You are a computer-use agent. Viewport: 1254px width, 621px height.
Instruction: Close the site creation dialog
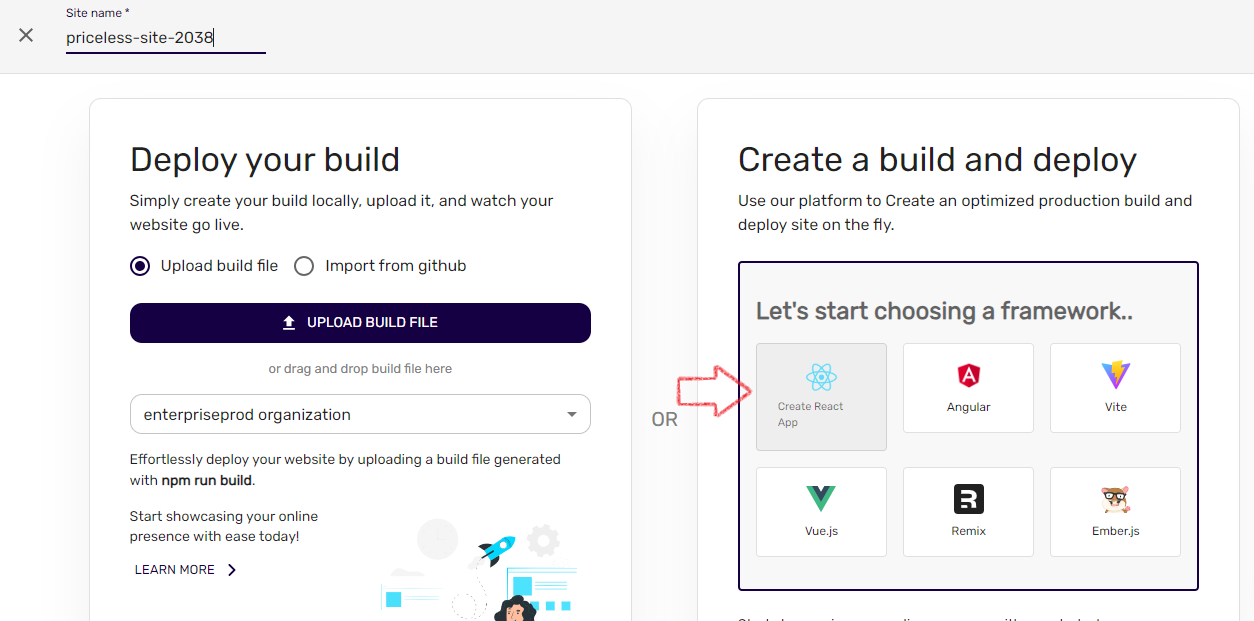pyautogui.click(x=26, y=36)
